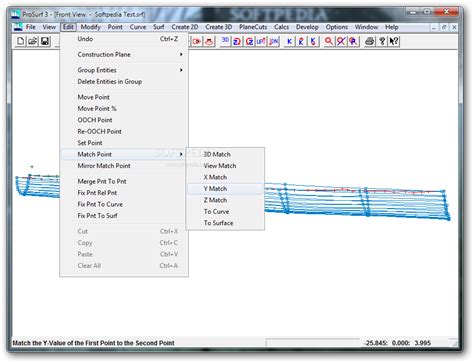474x363 pixels.
Task: Select Mirror Match Point
Action: [124, 166]
